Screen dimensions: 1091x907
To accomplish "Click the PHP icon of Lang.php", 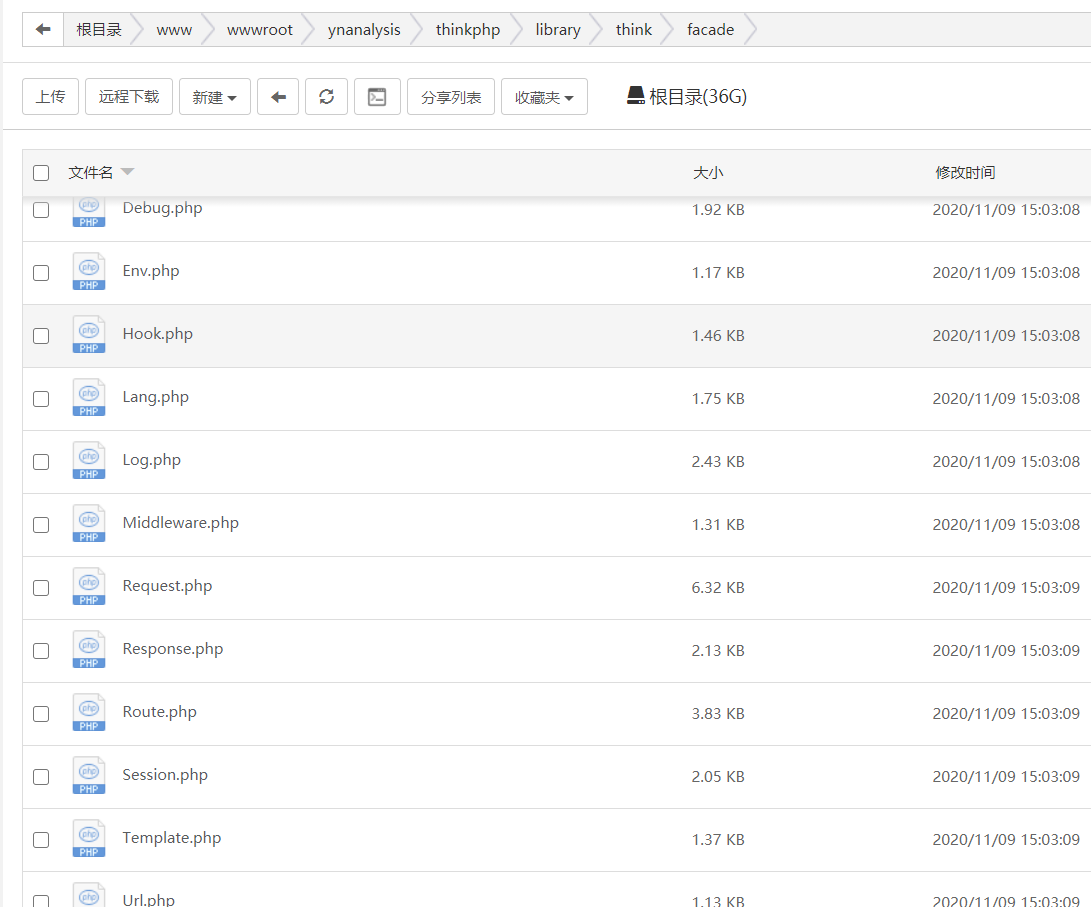I will 89,398.
